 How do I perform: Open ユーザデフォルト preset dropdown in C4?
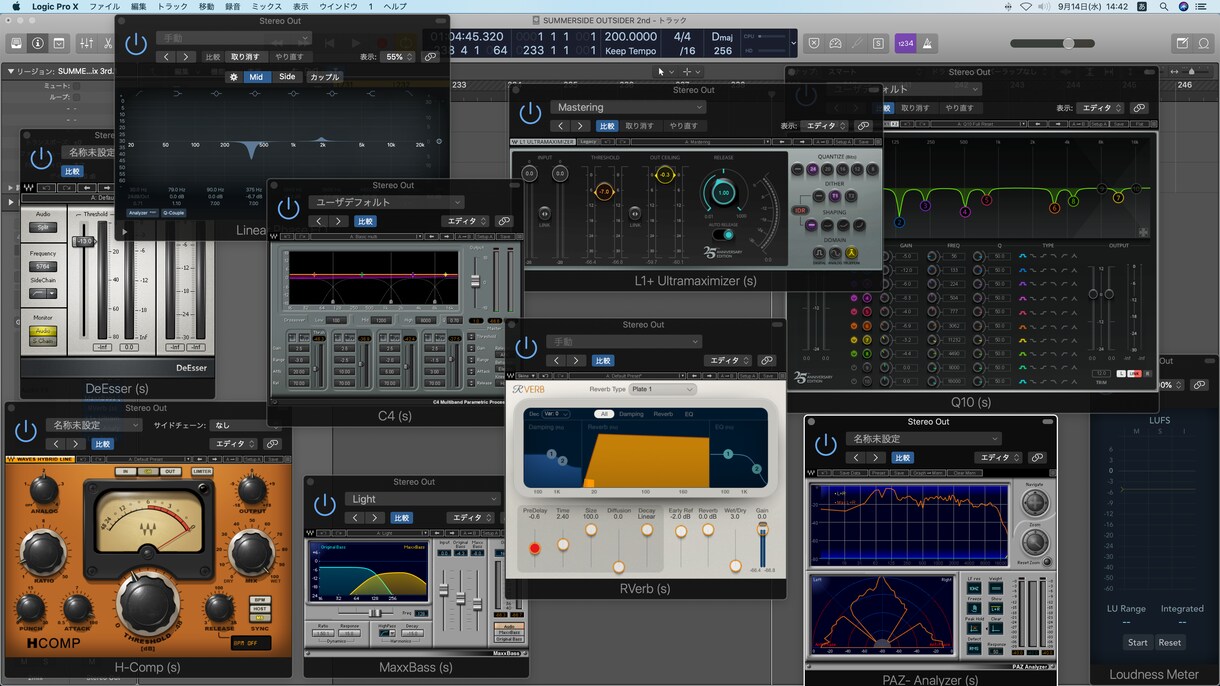(387, 202)
